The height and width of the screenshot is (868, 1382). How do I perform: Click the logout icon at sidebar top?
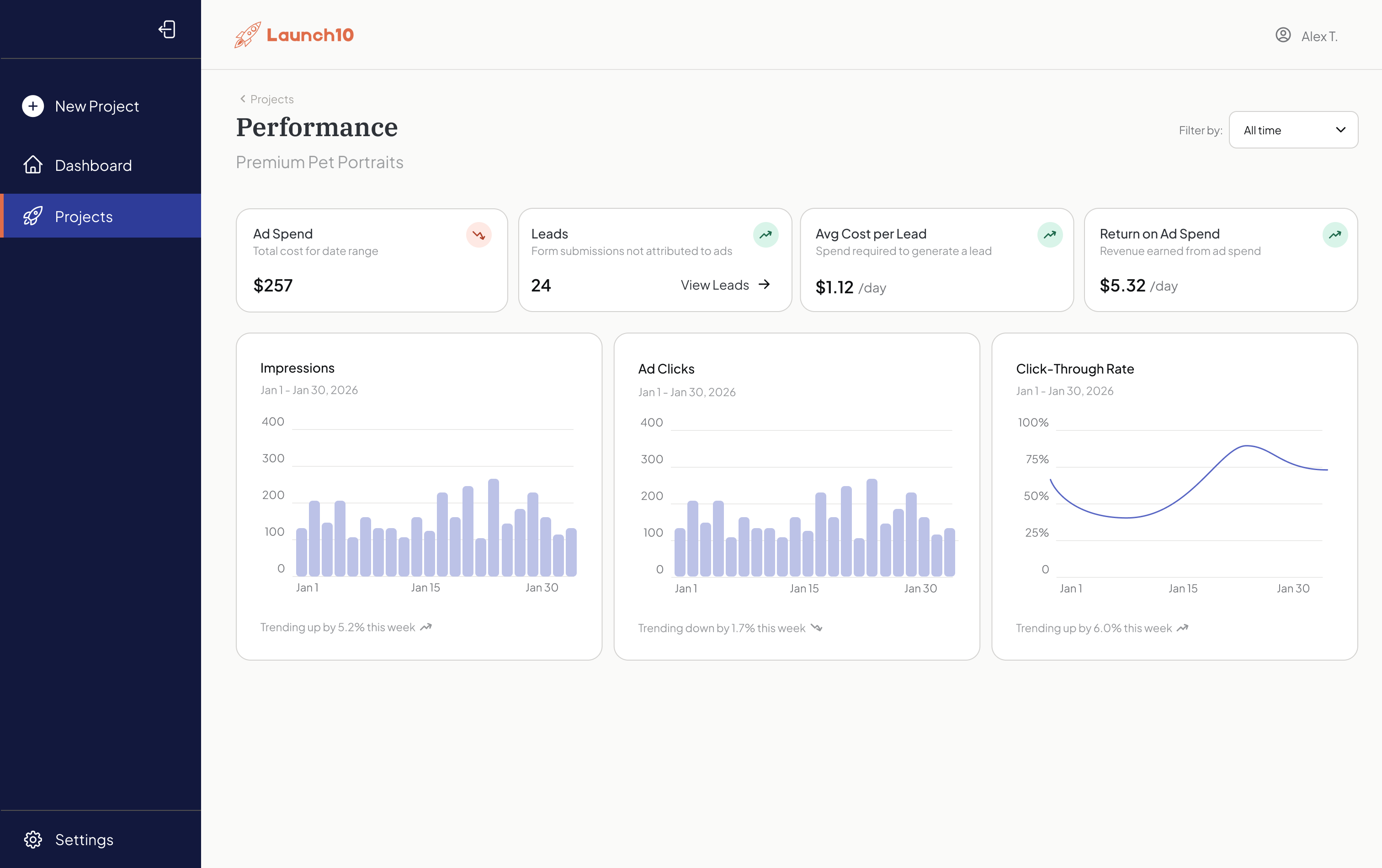pos(167,29)
